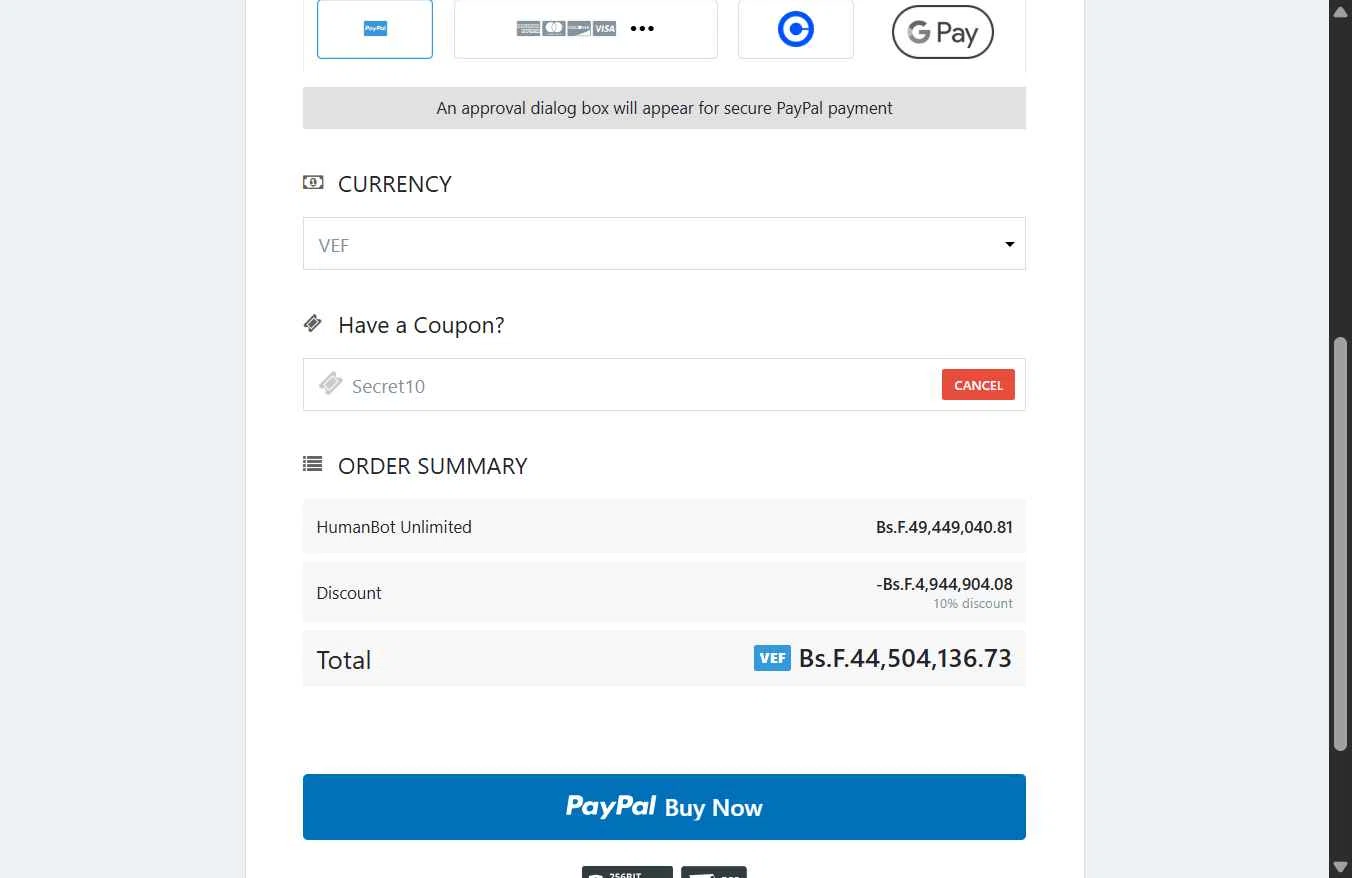This screenshot has height=878, width=1352.
Task: Click the tag icon inside coupon field
Action: (331, 383)
